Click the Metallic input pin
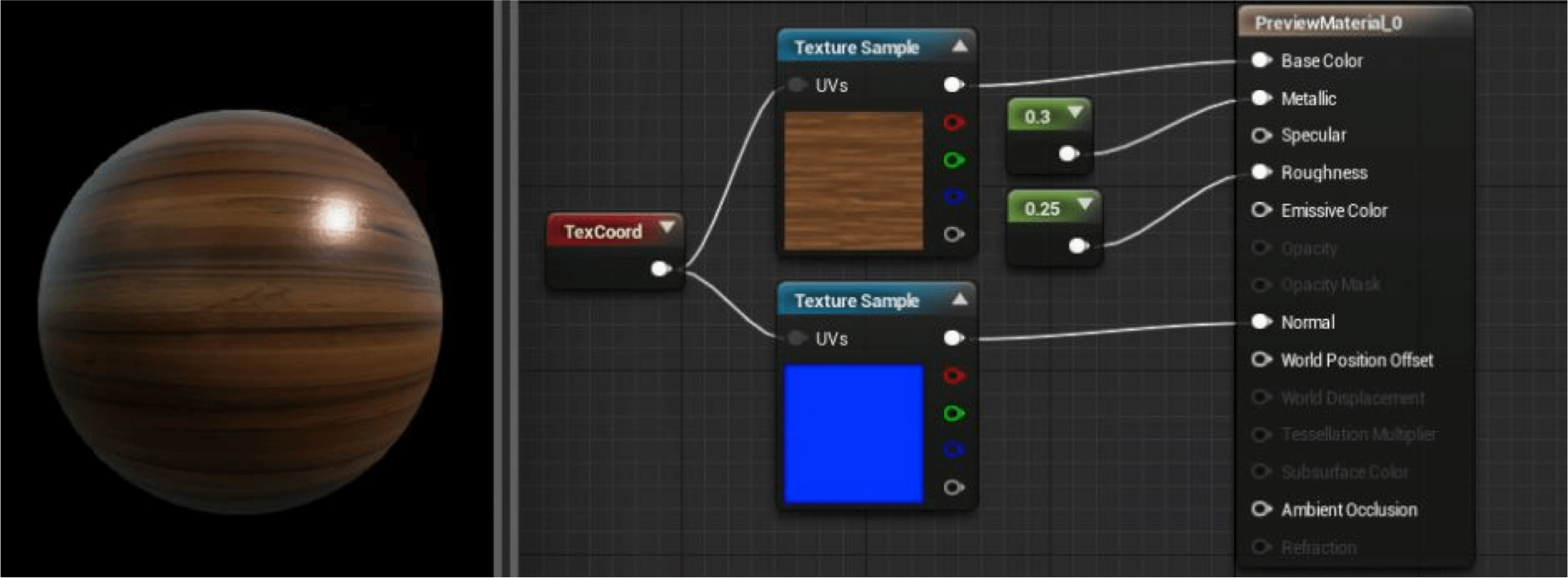The image size is (1568, 578). tap(1261, 98)
